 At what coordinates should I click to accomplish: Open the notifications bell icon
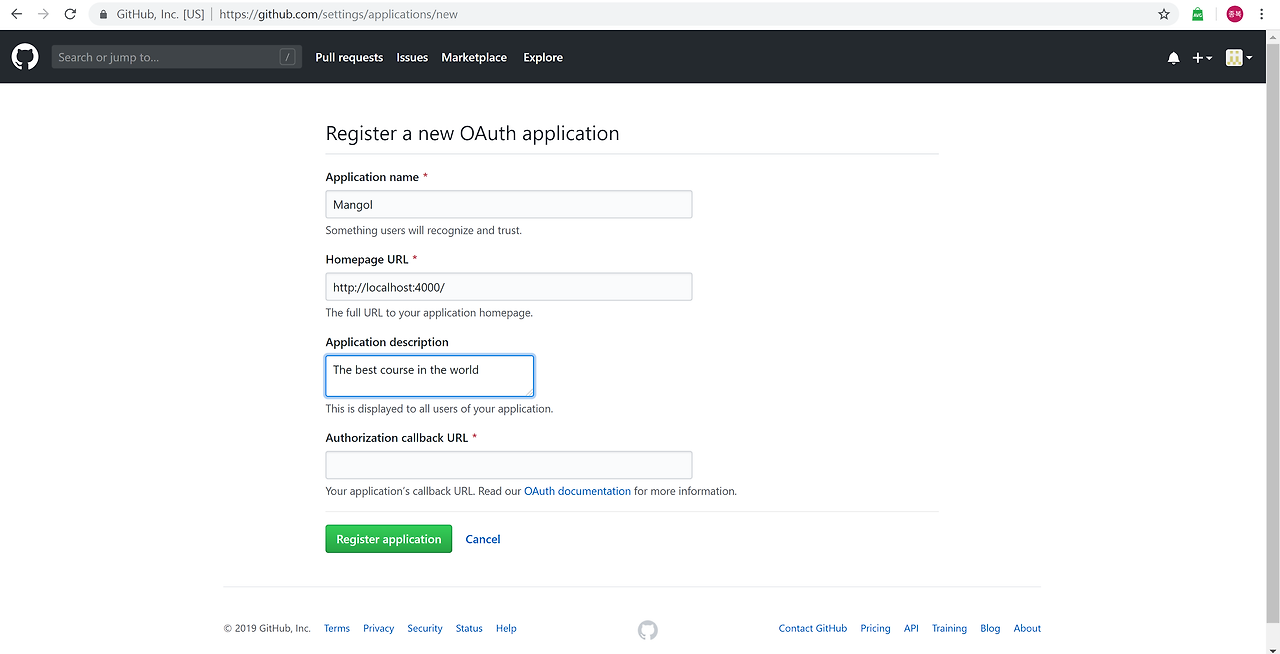coord(1173,58)
